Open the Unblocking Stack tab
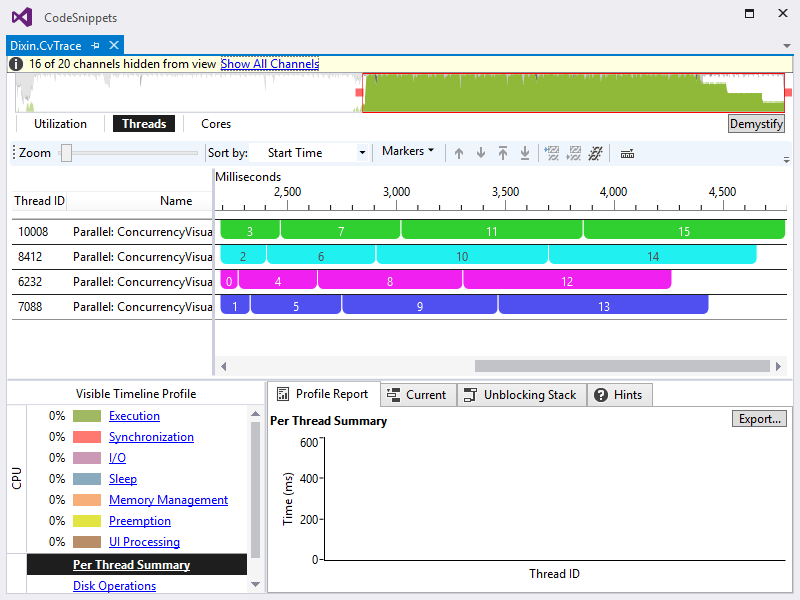The height and width of the screenshot is (600, 800). pos(521,395)
